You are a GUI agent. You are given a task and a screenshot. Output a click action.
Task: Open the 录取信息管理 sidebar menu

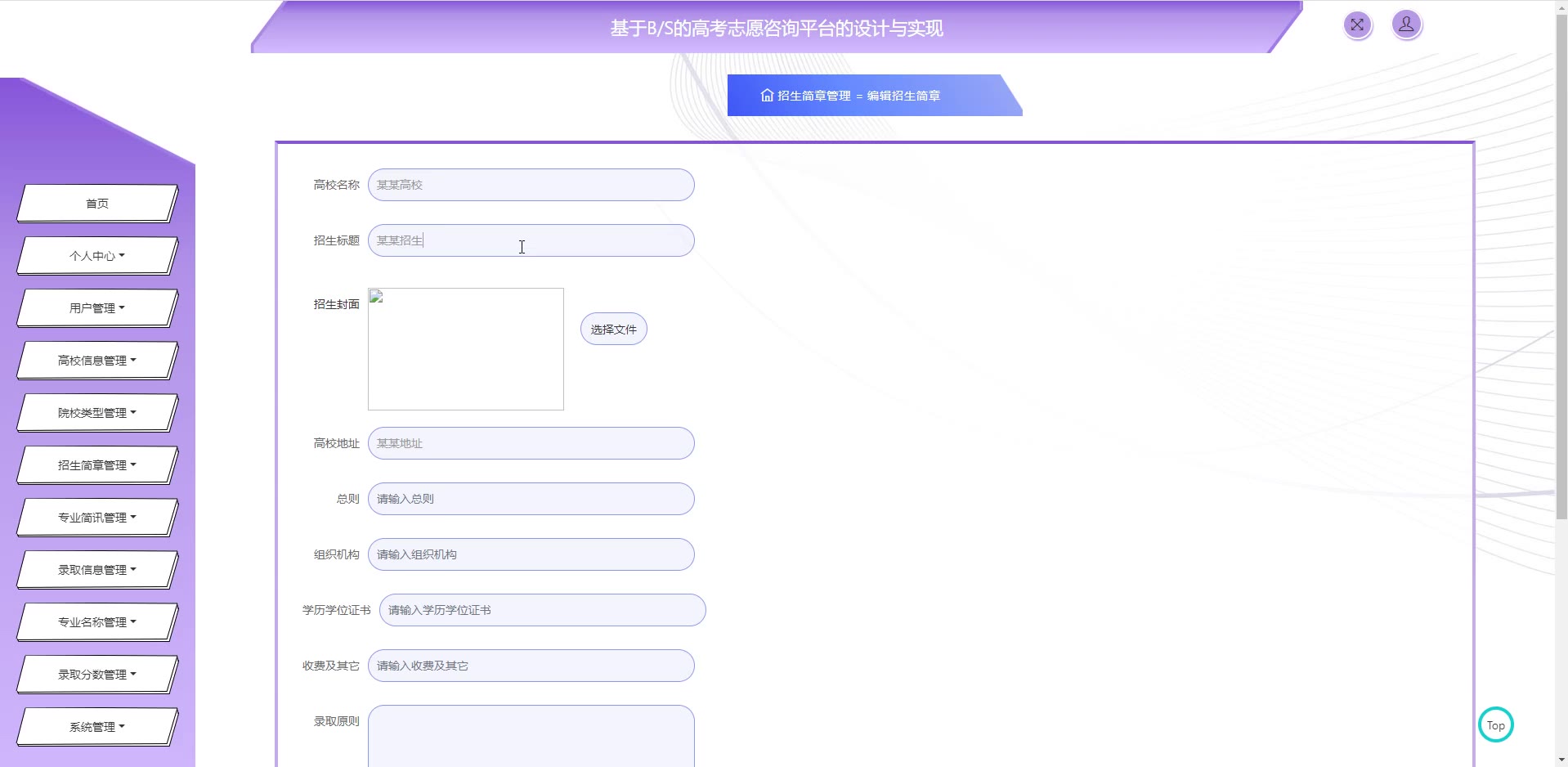point(97,570)
